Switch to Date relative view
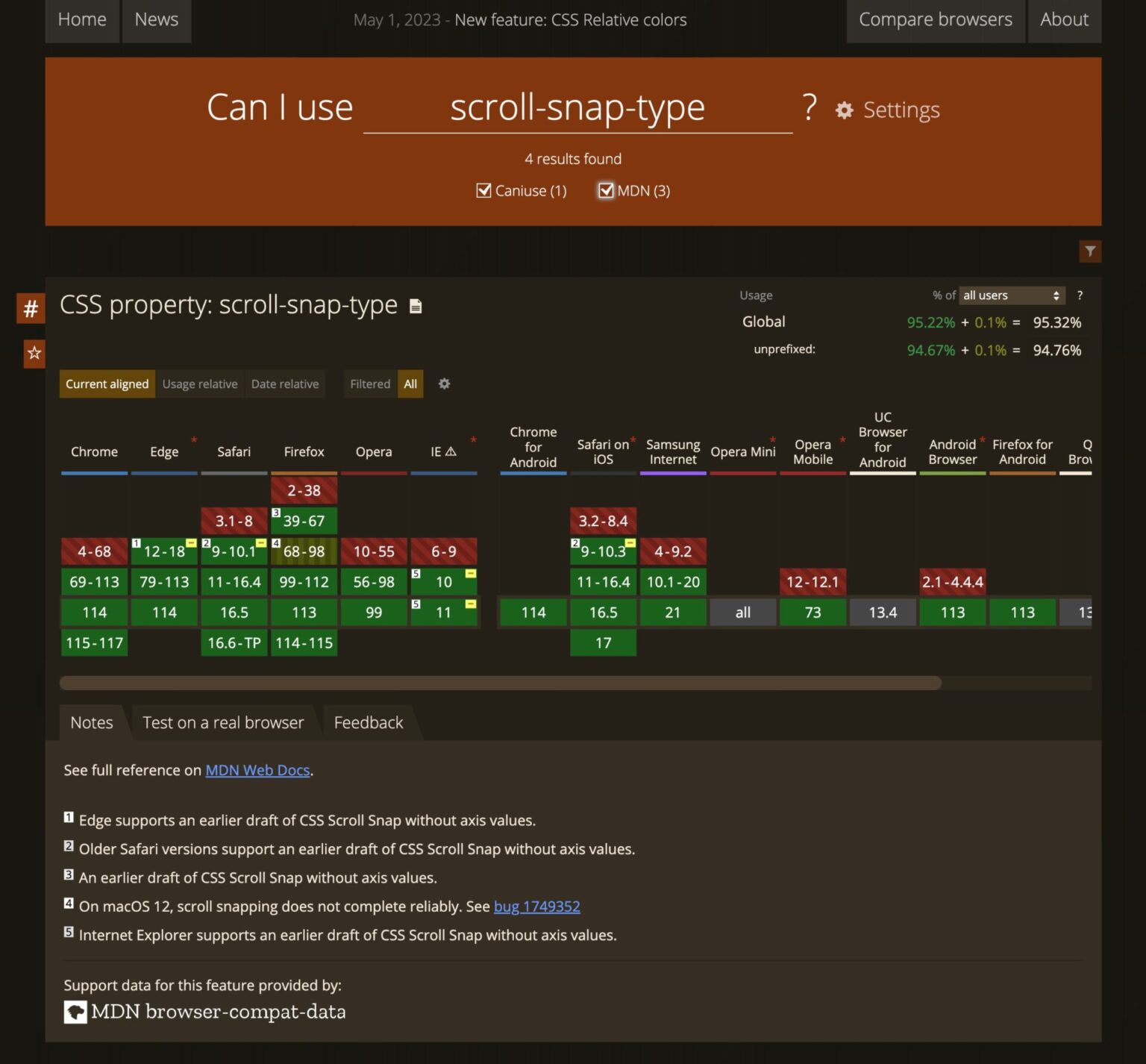The image size is (1146, 1064). [x=285, y=384]
